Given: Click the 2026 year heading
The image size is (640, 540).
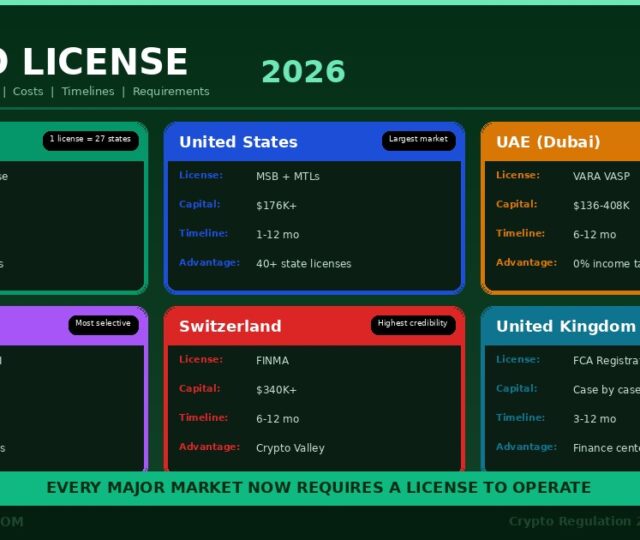Looking at the screenshot, I should (303, 71).
